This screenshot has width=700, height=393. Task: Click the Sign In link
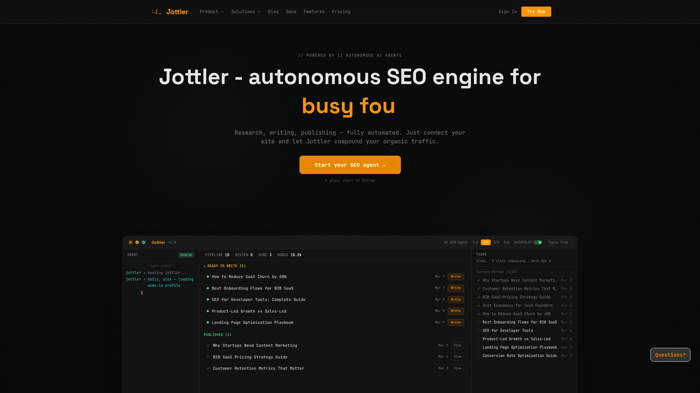click(508, 12)
